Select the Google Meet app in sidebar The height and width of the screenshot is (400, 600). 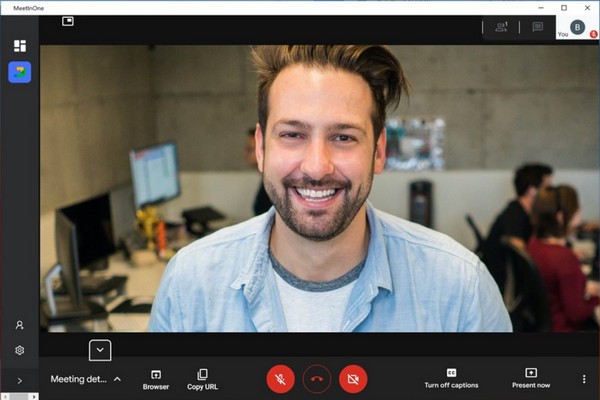(19, 72)
